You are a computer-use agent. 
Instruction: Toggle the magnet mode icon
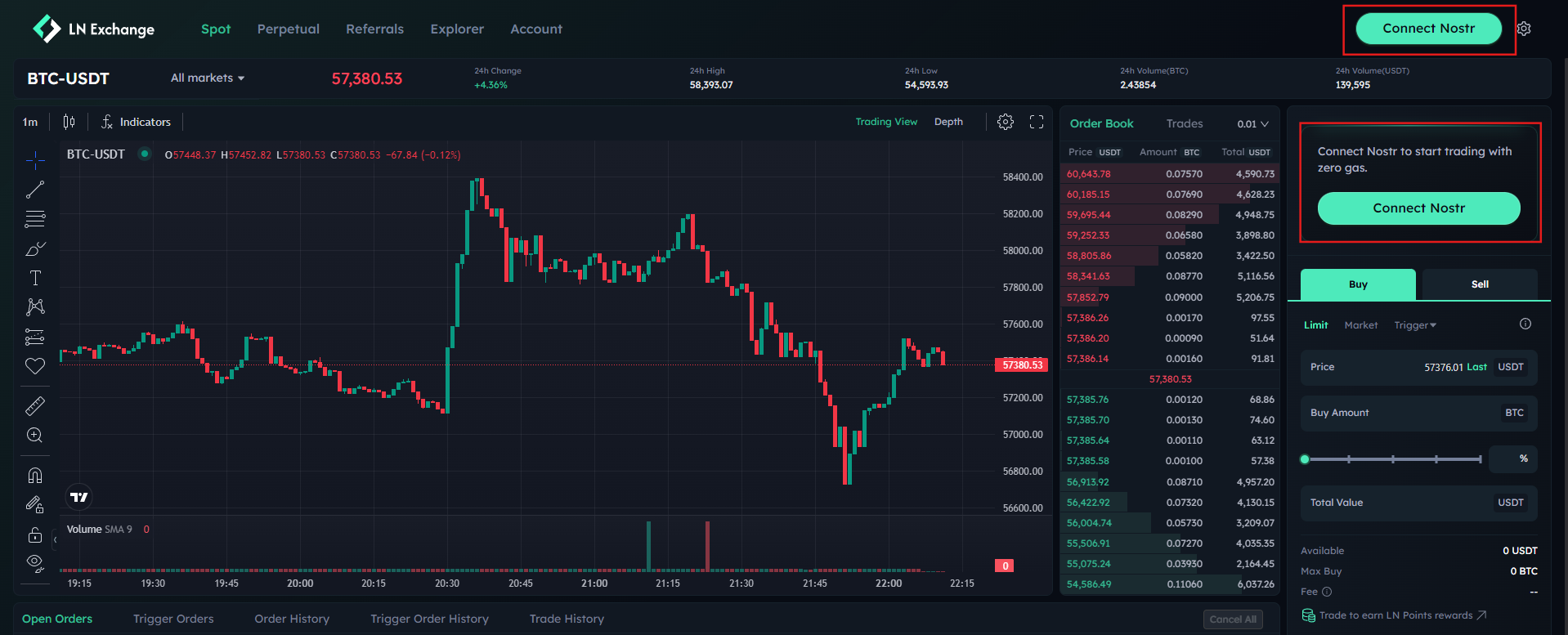(x=35, y=475)
